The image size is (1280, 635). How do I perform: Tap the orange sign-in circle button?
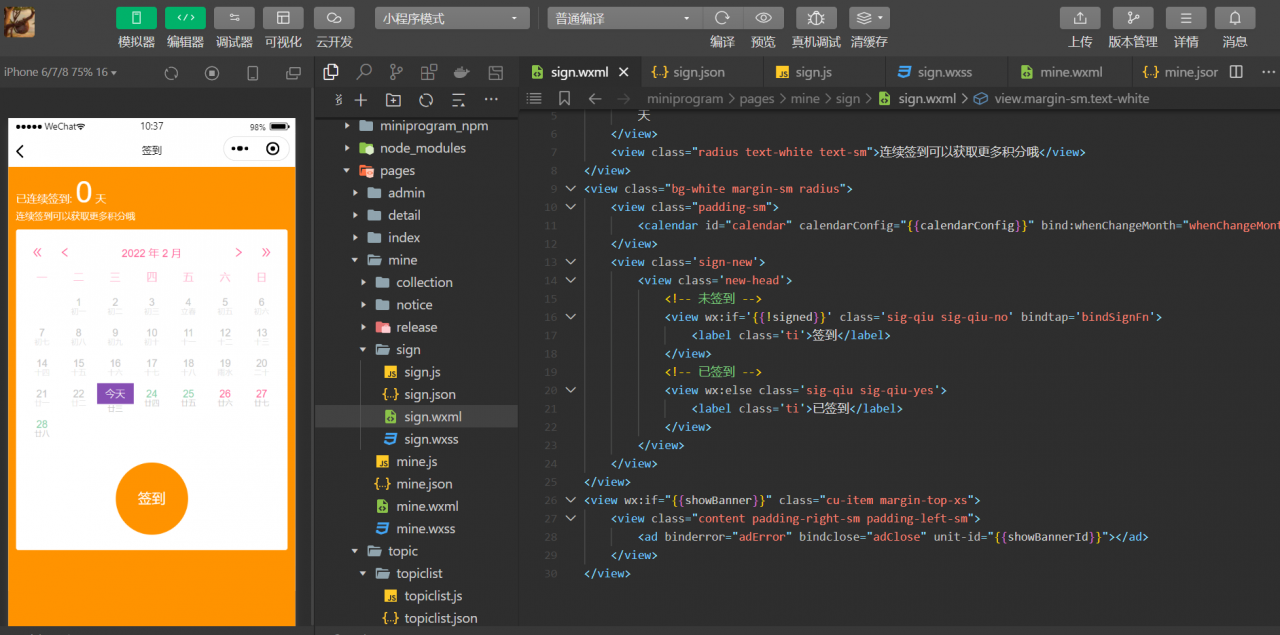point(151,498)
